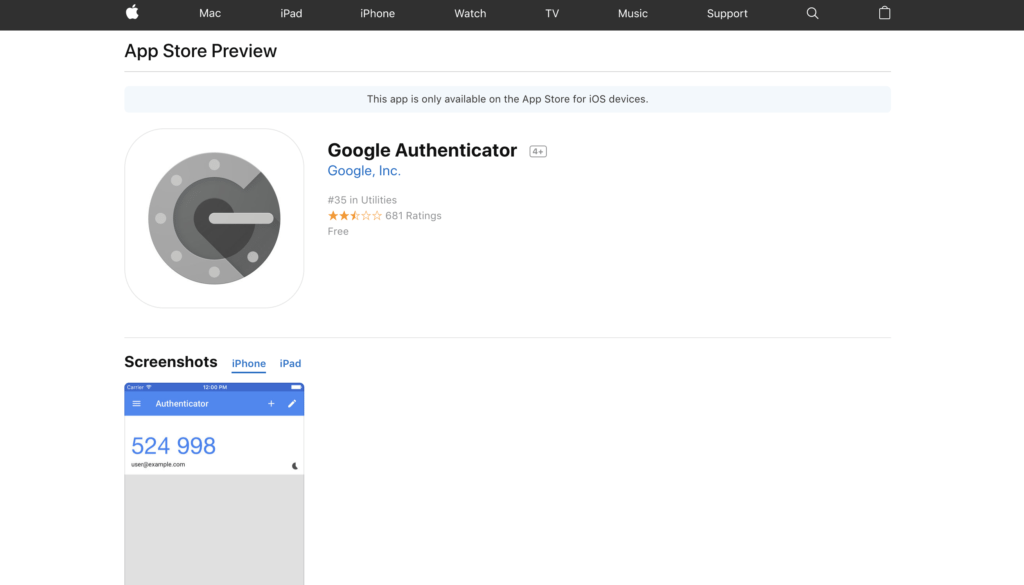Click the 524 998 code in the screenshot
Image resolution: width=1024 pixels, height=585 pixels.
(173, 446)
